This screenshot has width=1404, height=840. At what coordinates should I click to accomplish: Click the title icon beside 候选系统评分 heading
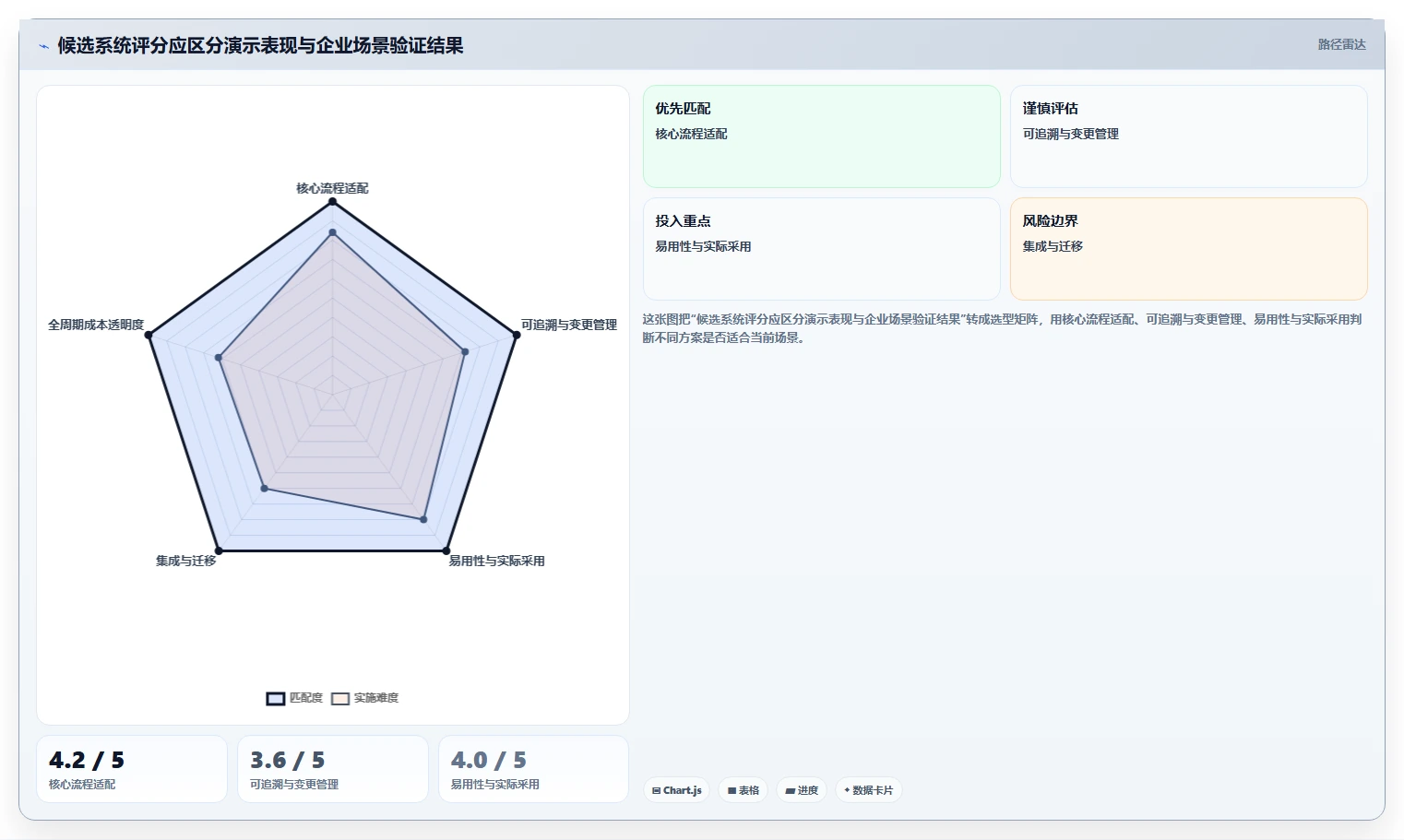43,46
